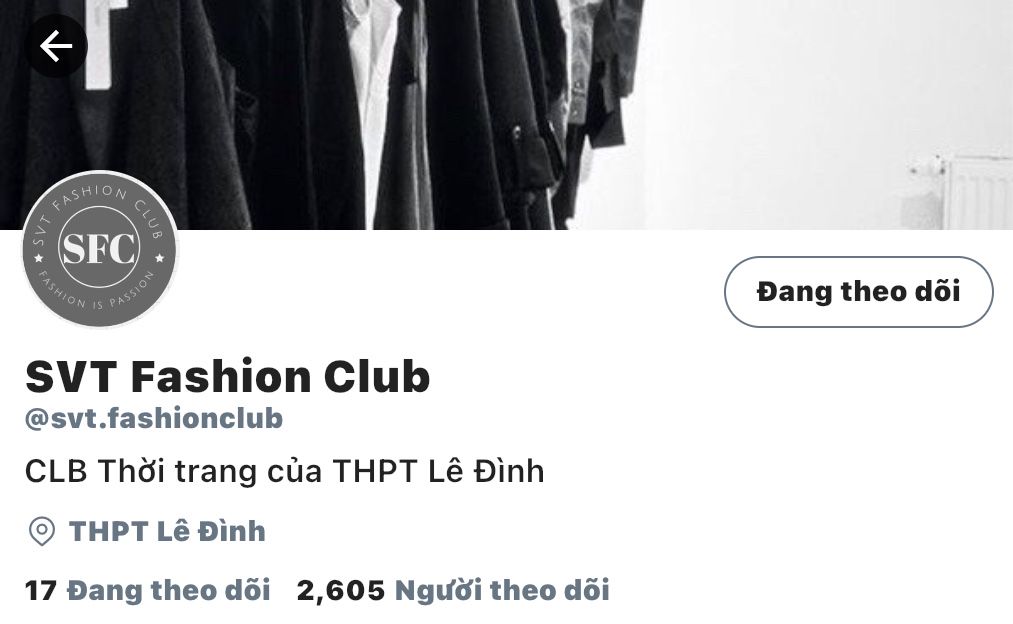The image size is (1013, 624).
Task: Click the star on the avatar's left side
Action: tap(39, 258)
